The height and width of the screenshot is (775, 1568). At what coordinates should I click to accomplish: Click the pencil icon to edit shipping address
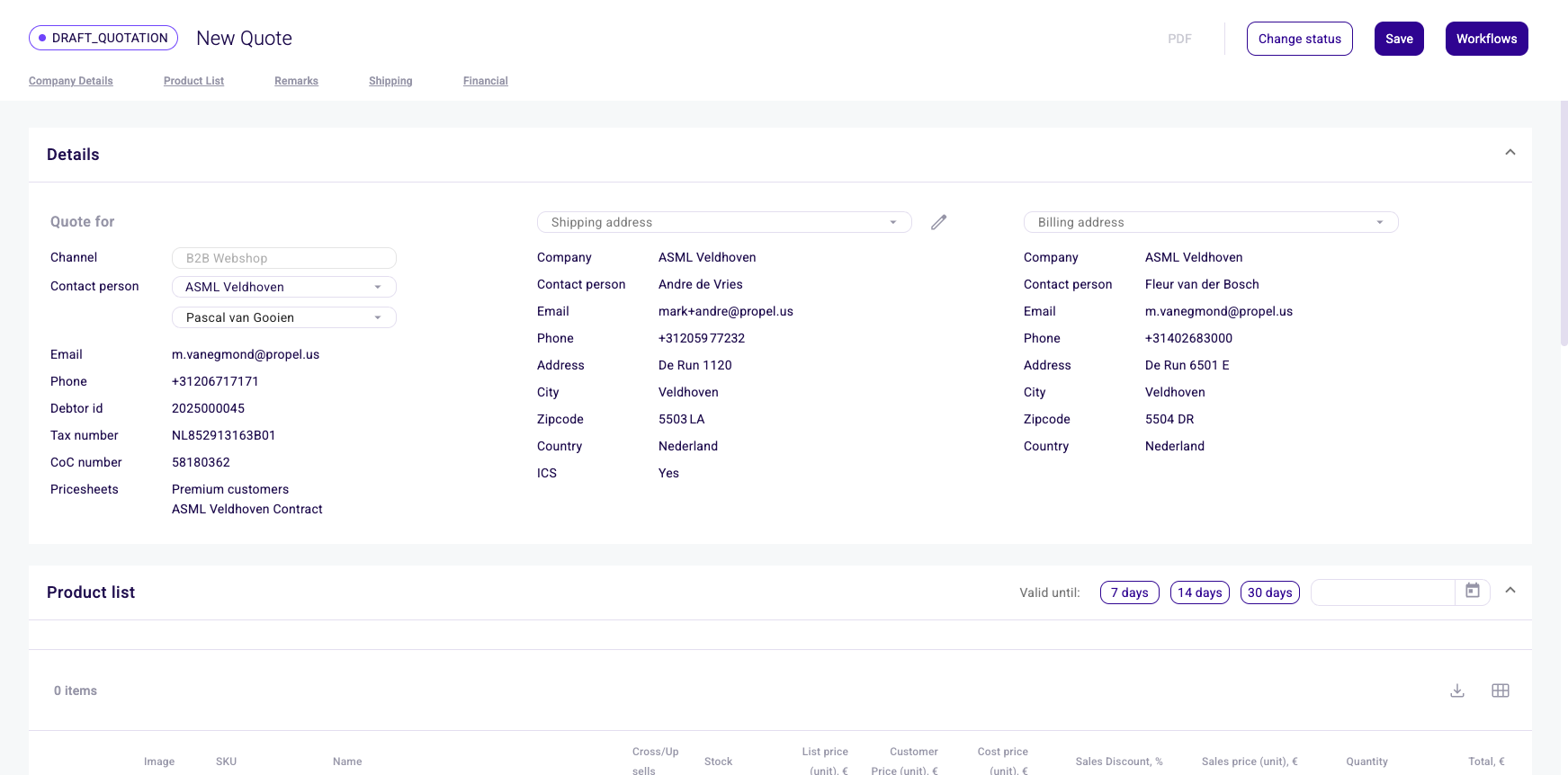(x=938, y=222)
